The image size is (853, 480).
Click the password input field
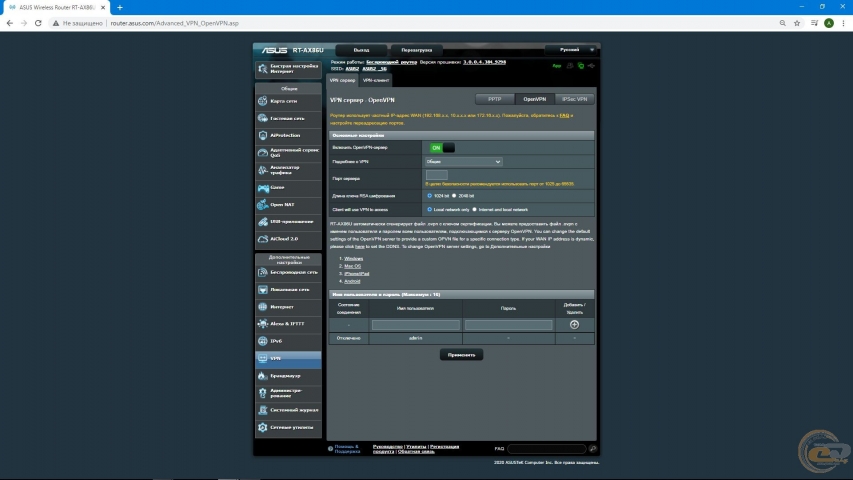(x=509, y=325)
